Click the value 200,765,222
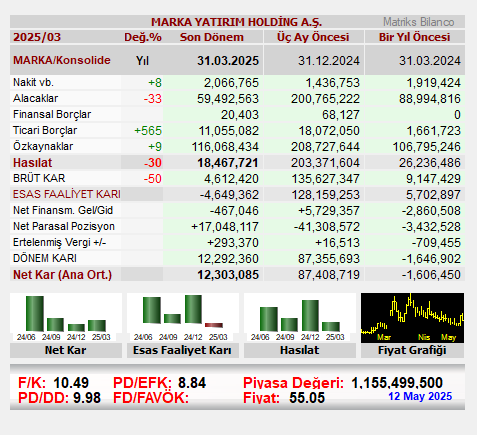Image resolution: width=477 pixels, height=435 pixels. pos(325,99)
